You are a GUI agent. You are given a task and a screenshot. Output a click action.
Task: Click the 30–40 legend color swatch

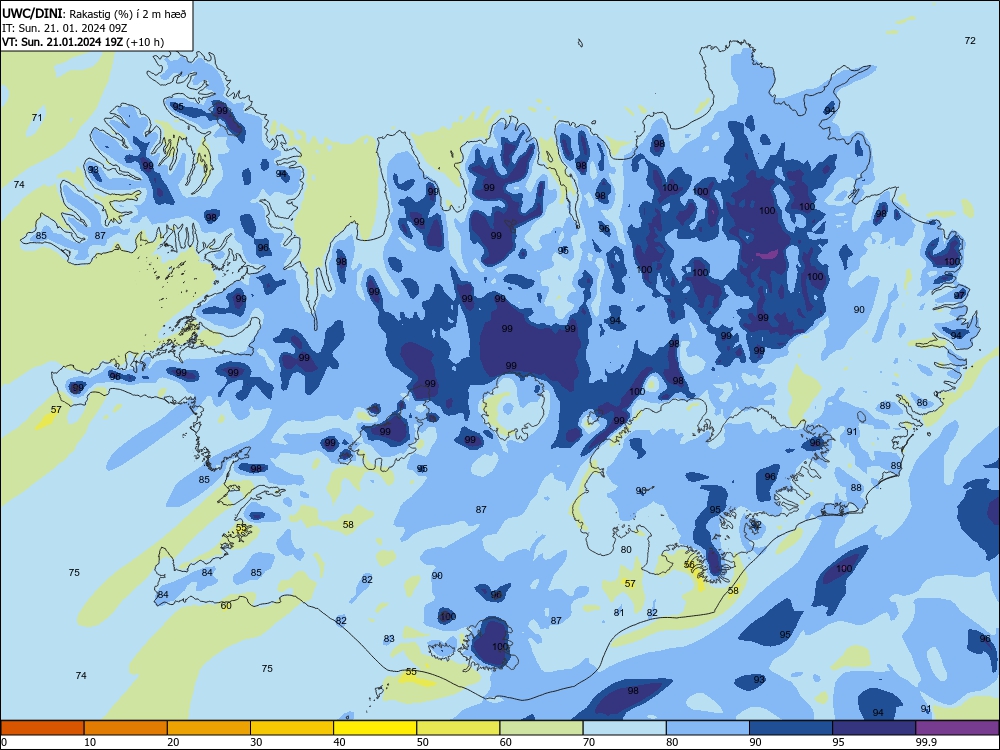pyautogui.click(x=292, y=728)
